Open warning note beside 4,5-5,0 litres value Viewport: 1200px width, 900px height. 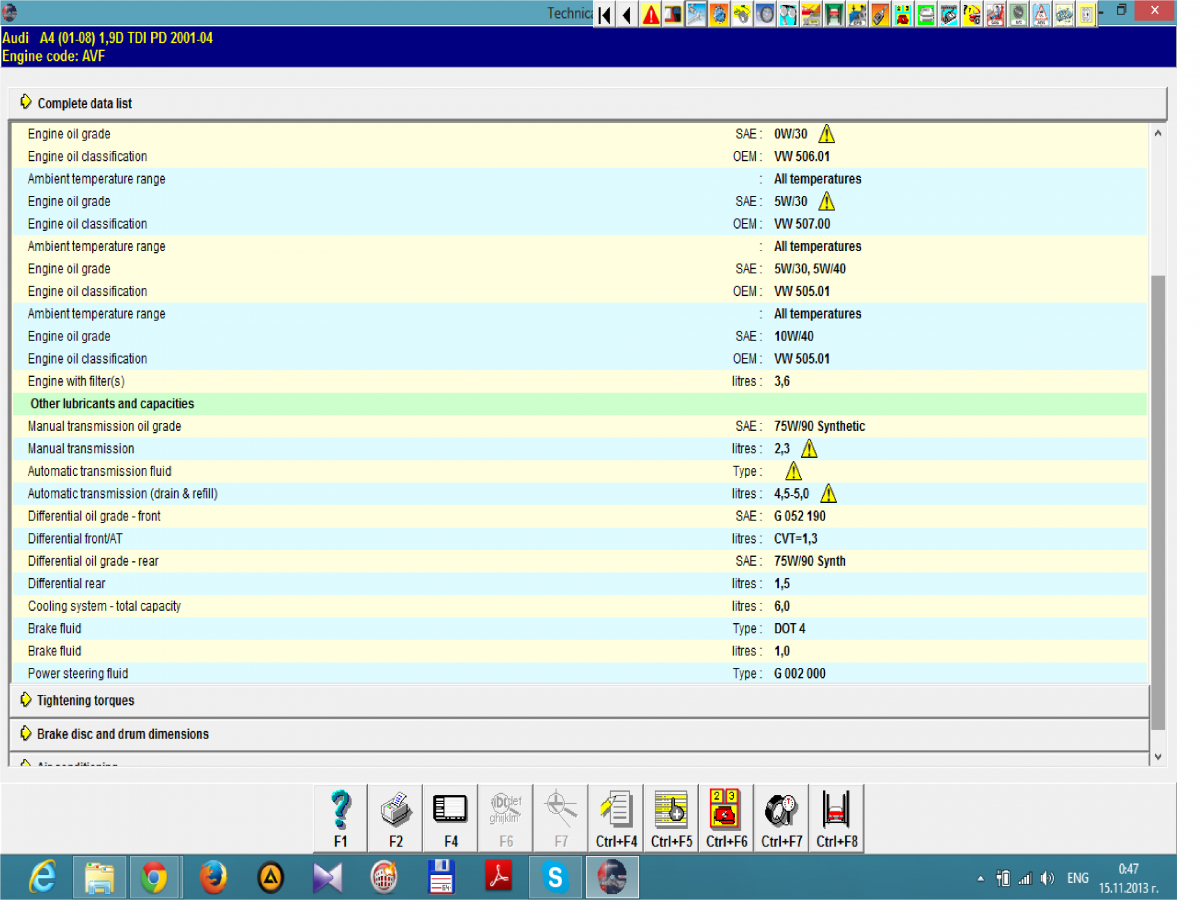pyautogui.click(x=828, y=493)
